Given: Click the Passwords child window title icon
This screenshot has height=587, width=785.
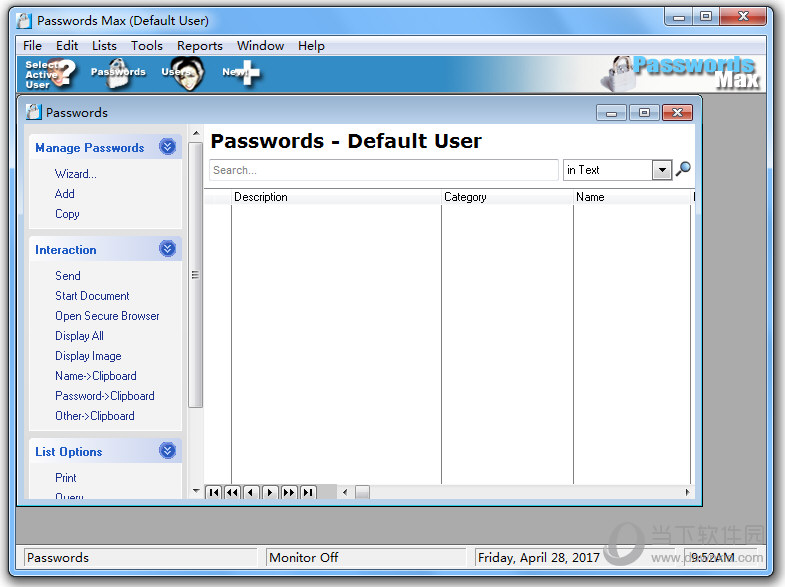Looking at the screenshot, I should (33, 112).
